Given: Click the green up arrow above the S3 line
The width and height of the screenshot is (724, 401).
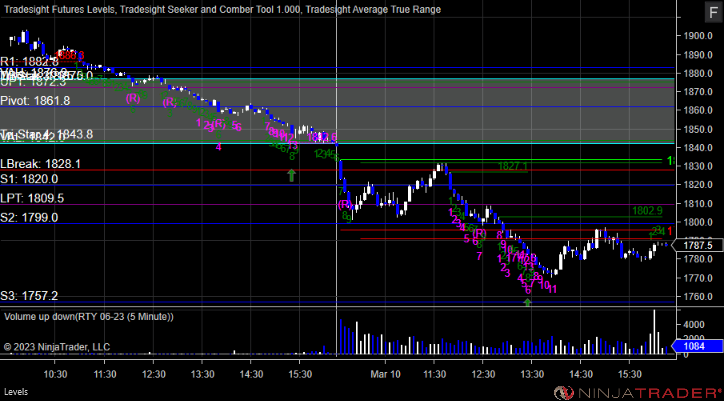Looking at the screenshot, I should pos(527,302).
